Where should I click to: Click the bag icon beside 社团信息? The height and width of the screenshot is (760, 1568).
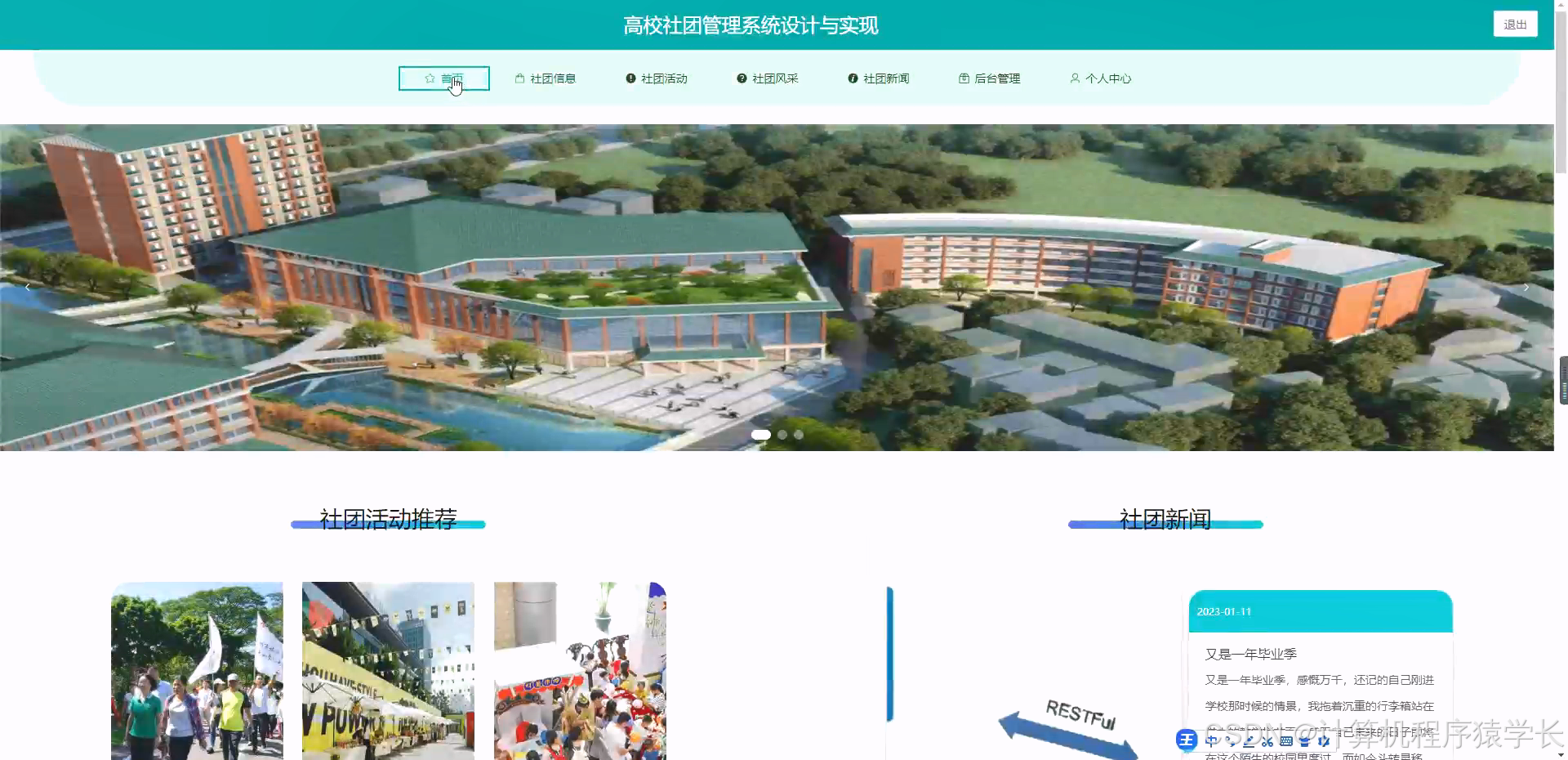520,78
